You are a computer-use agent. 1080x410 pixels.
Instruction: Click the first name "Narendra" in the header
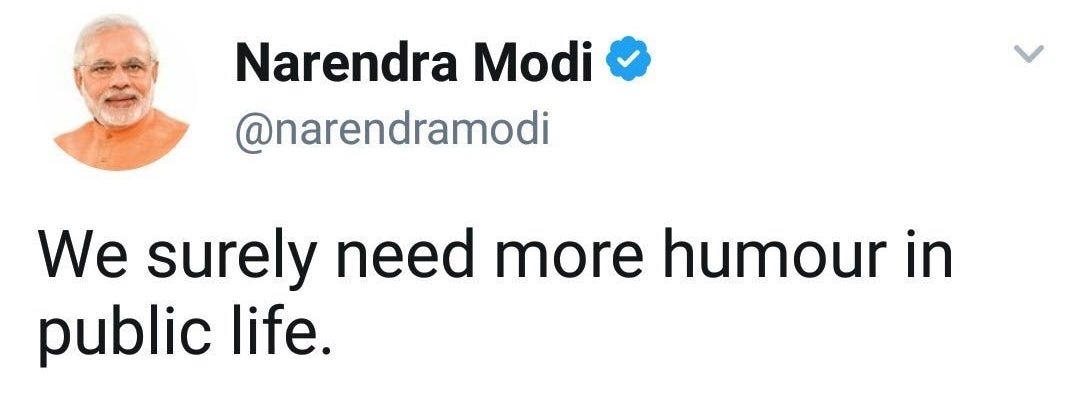tap(346, 62)
